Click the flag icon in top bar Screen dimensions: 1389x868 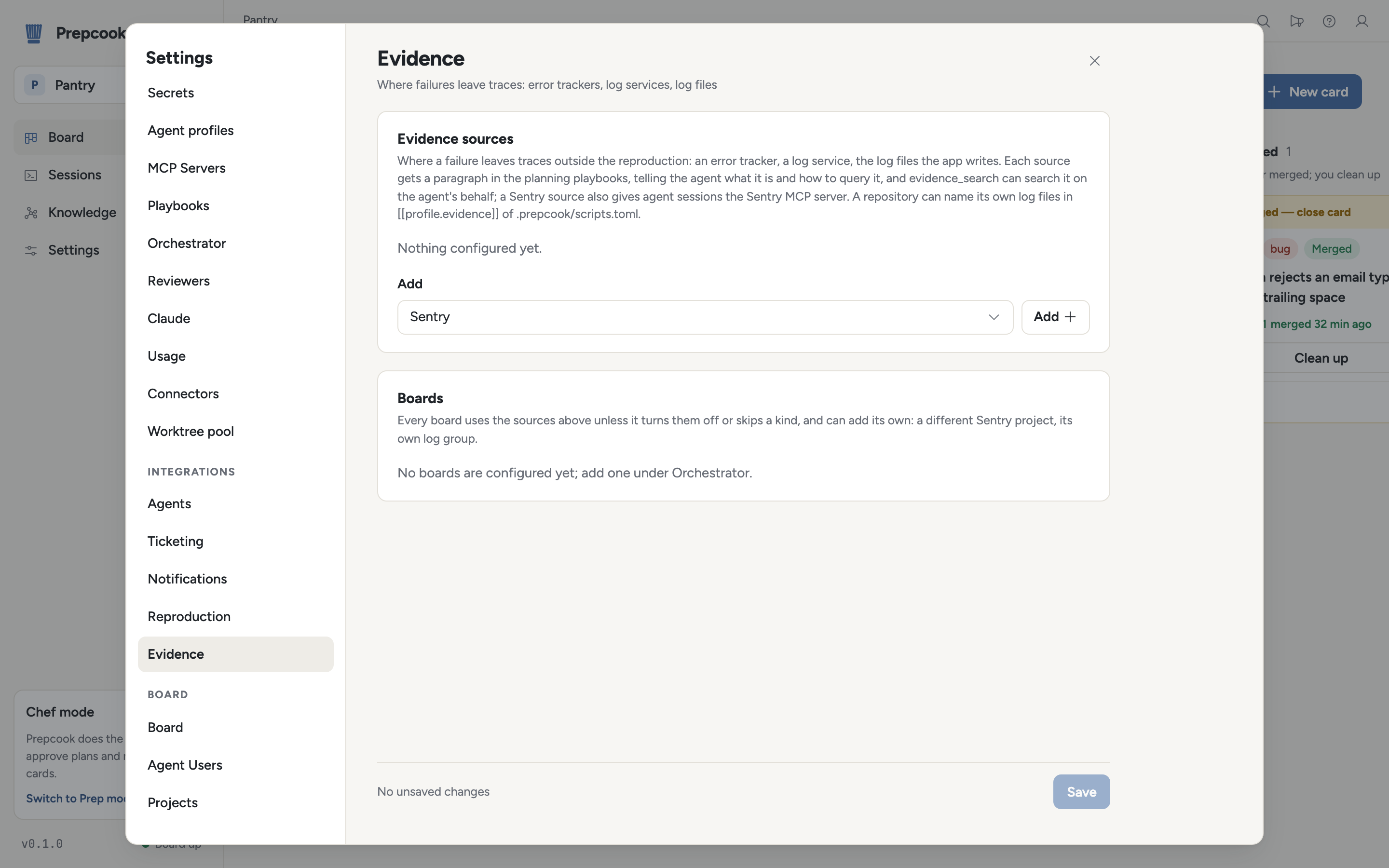tap(1296, 22)
